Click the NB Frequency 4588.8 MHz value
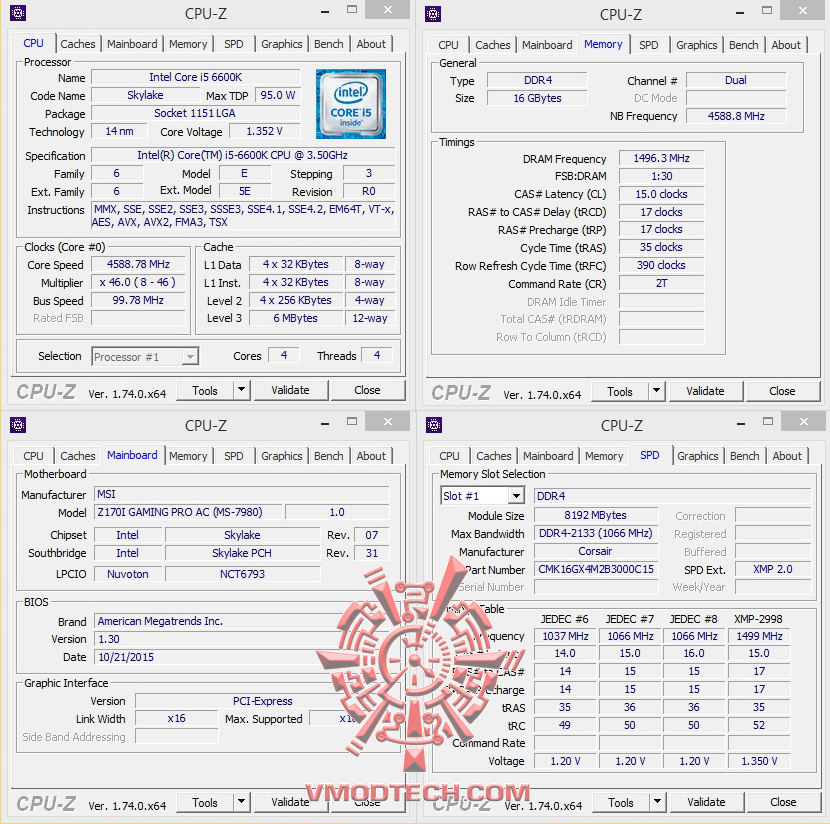This screenshot has width=830, height=824. click(x=736, y=116)
